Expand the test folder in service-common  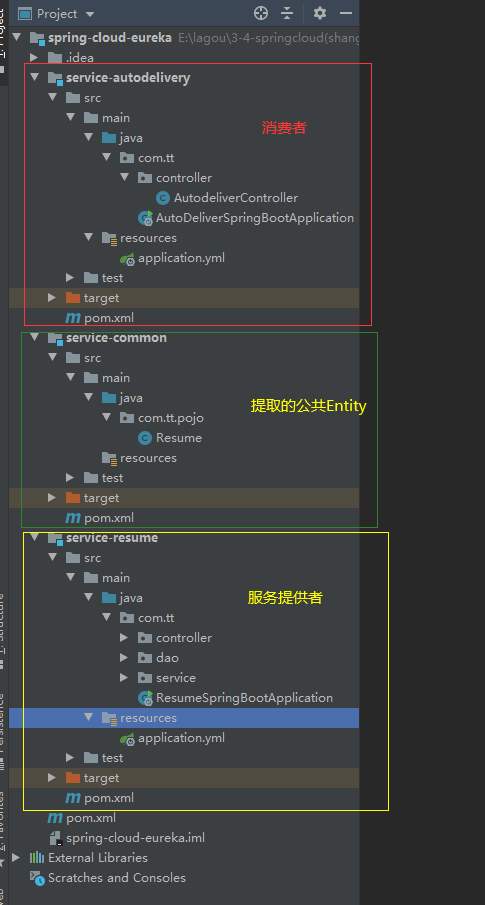tap(70, 478)
